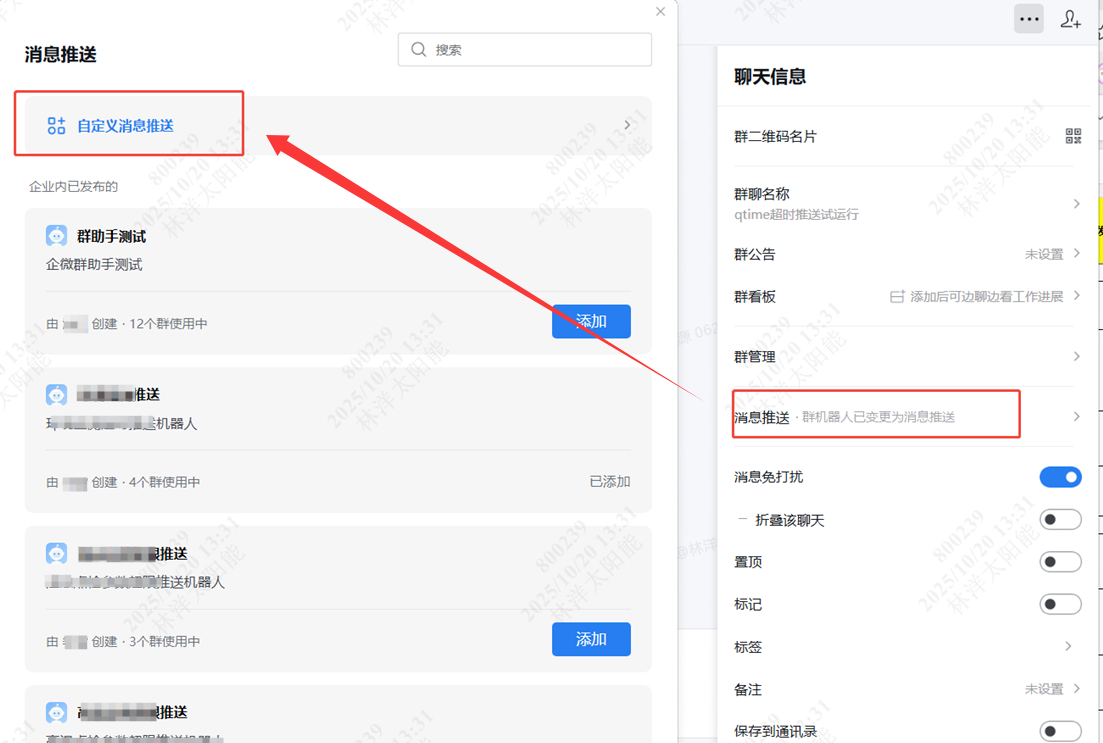Turn off 消息免打扰 switch
This screenshot has width=1103, height=743.
tap(1060, 477)
